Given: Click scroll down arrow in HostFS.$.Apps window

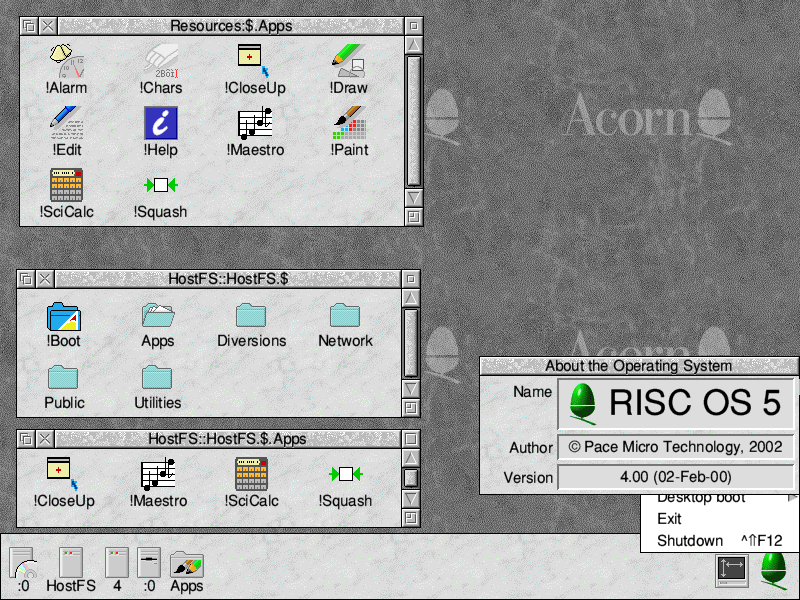Looking at the screenshot, I should (x=411, y=498).
